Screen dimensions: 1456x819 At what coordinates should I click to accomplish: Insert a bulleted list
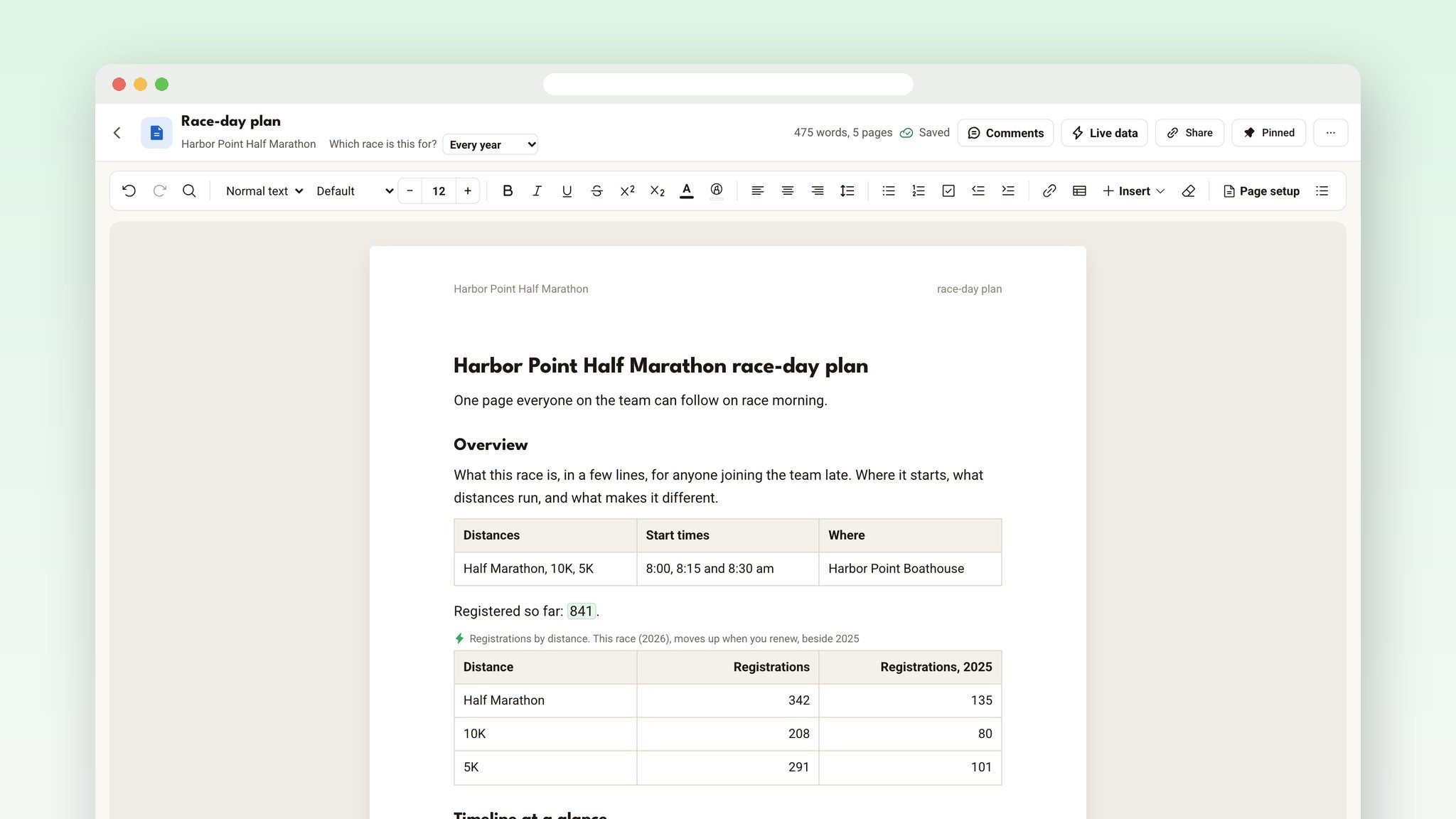tap(889, 191)
